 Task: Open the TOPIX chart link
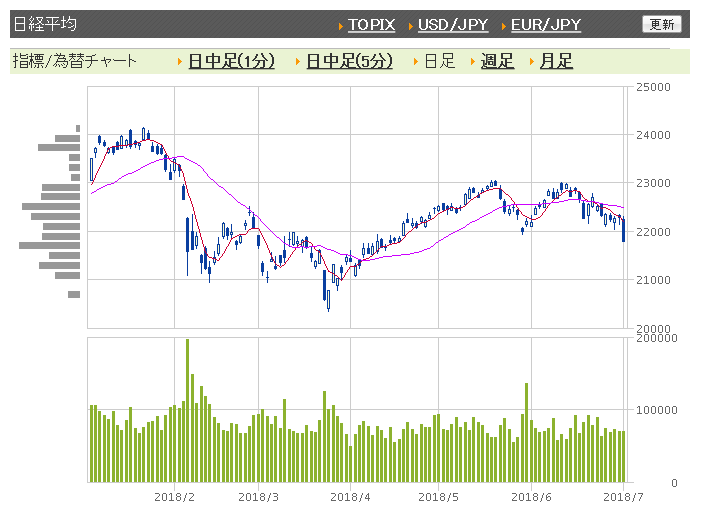tap(371, 25)
